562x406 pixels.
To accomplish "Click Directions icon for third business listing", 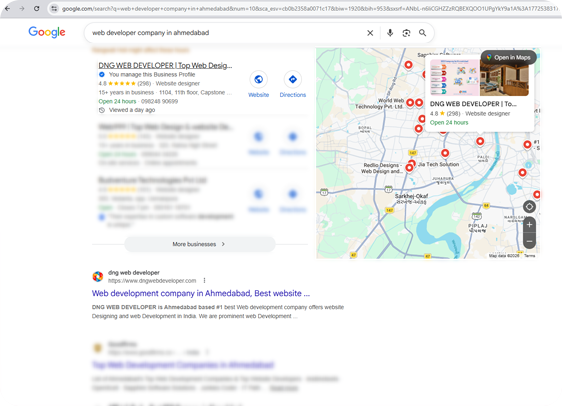I will [x=293, y=194].
